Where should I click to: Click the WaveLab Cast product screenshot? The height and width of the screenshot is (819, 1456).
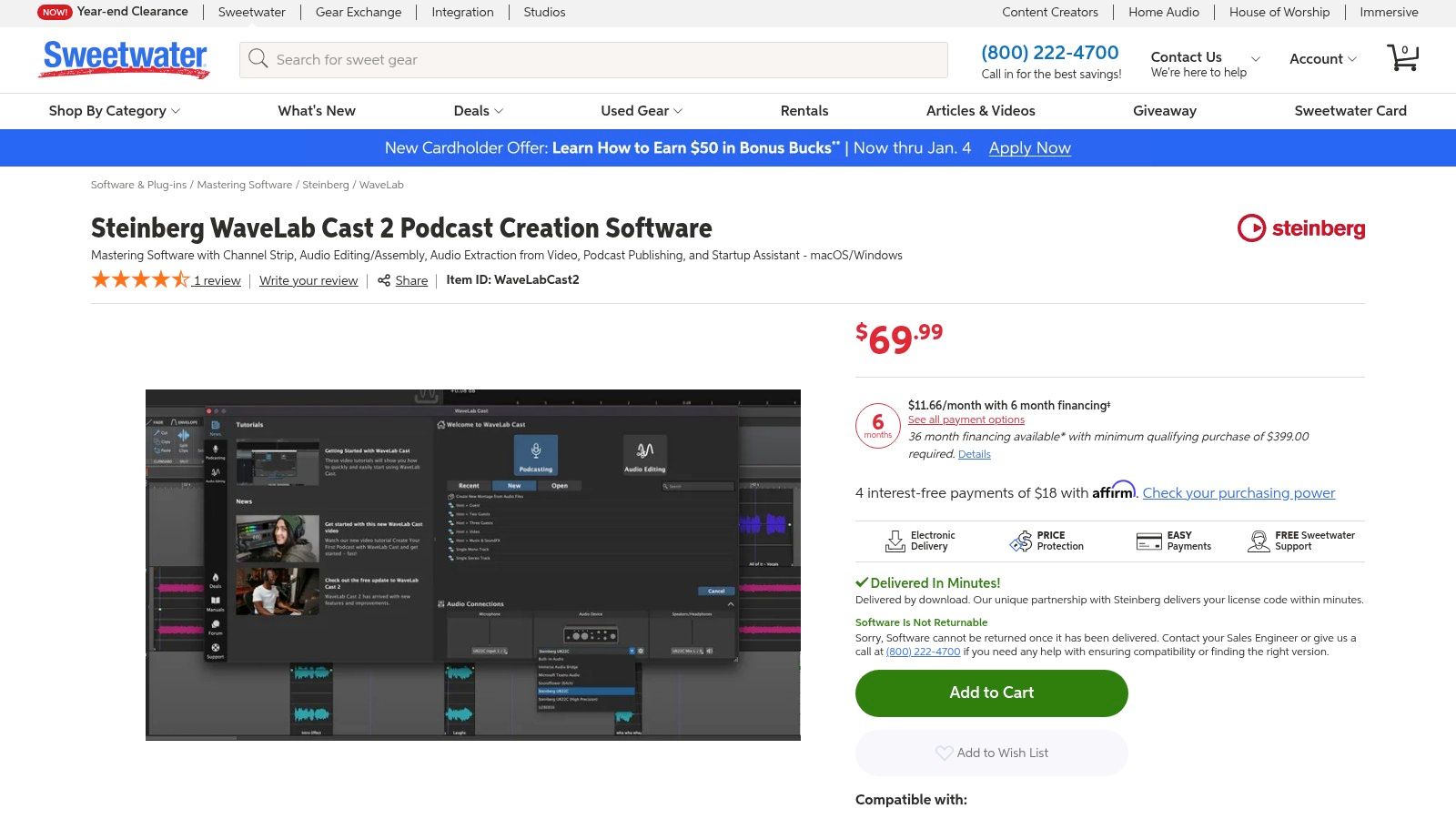(x=473, y=564)
